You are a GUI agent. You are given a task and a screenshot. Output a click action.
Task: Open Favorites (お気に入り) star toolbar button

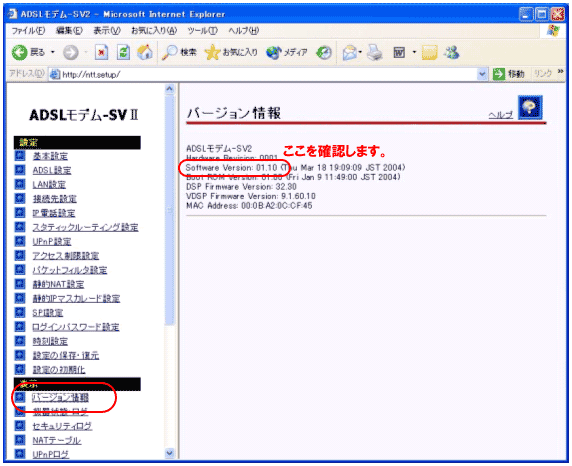(x=231, y=53)
